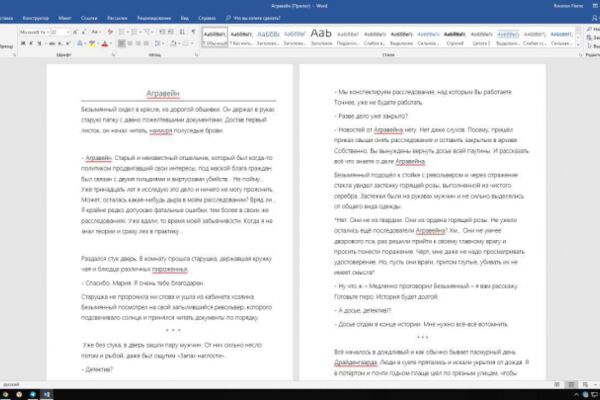The image size is (600, 400).
Task: Increase paragraph indent
Action: coord(171,32)
